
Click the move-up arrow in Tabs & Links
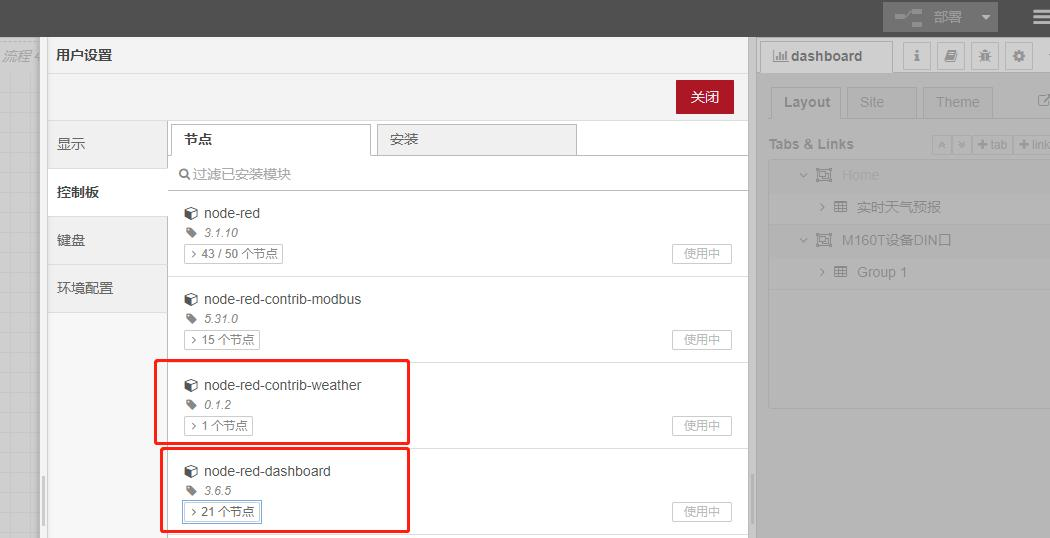click(942, 145)
